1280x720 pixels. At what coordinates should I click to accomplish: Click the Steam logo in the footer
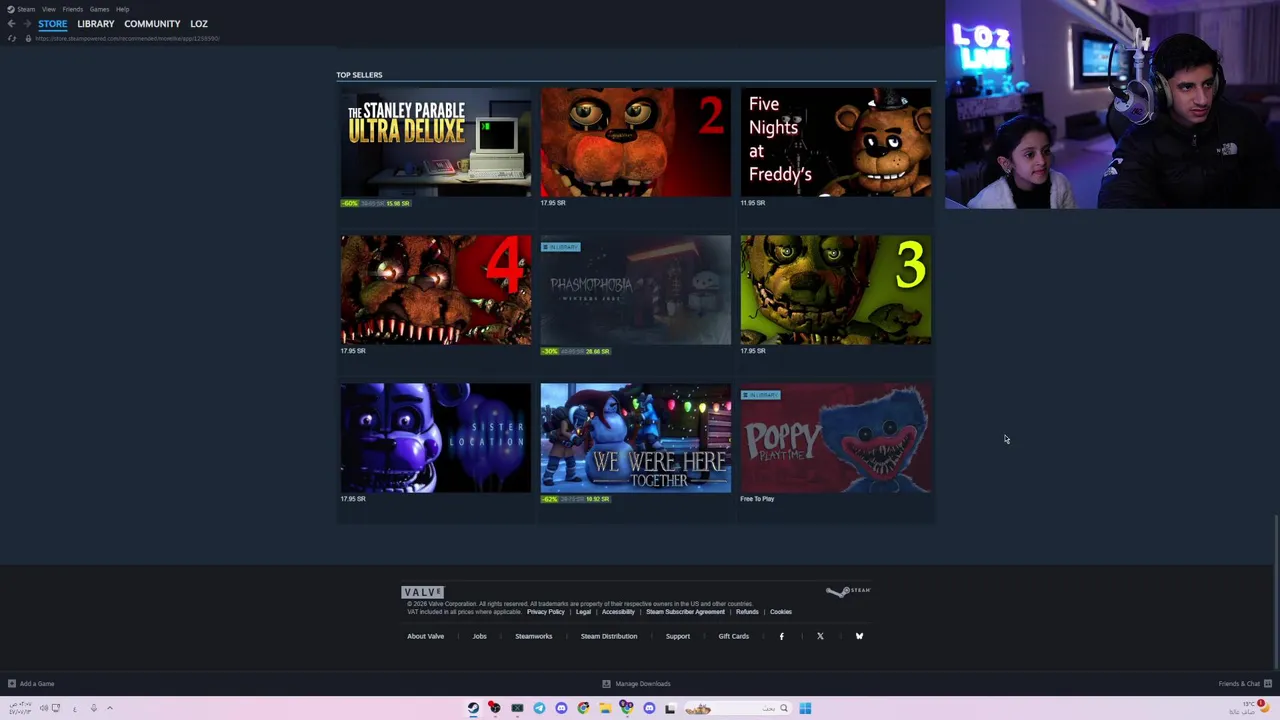(848, 591)
